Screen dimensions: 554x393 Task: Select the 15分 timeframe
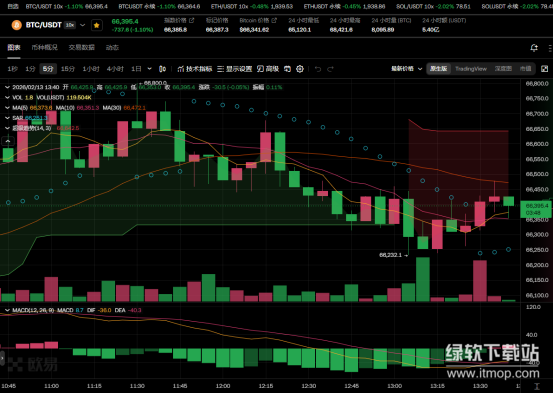pyautogui.click(x=68, y=69)
